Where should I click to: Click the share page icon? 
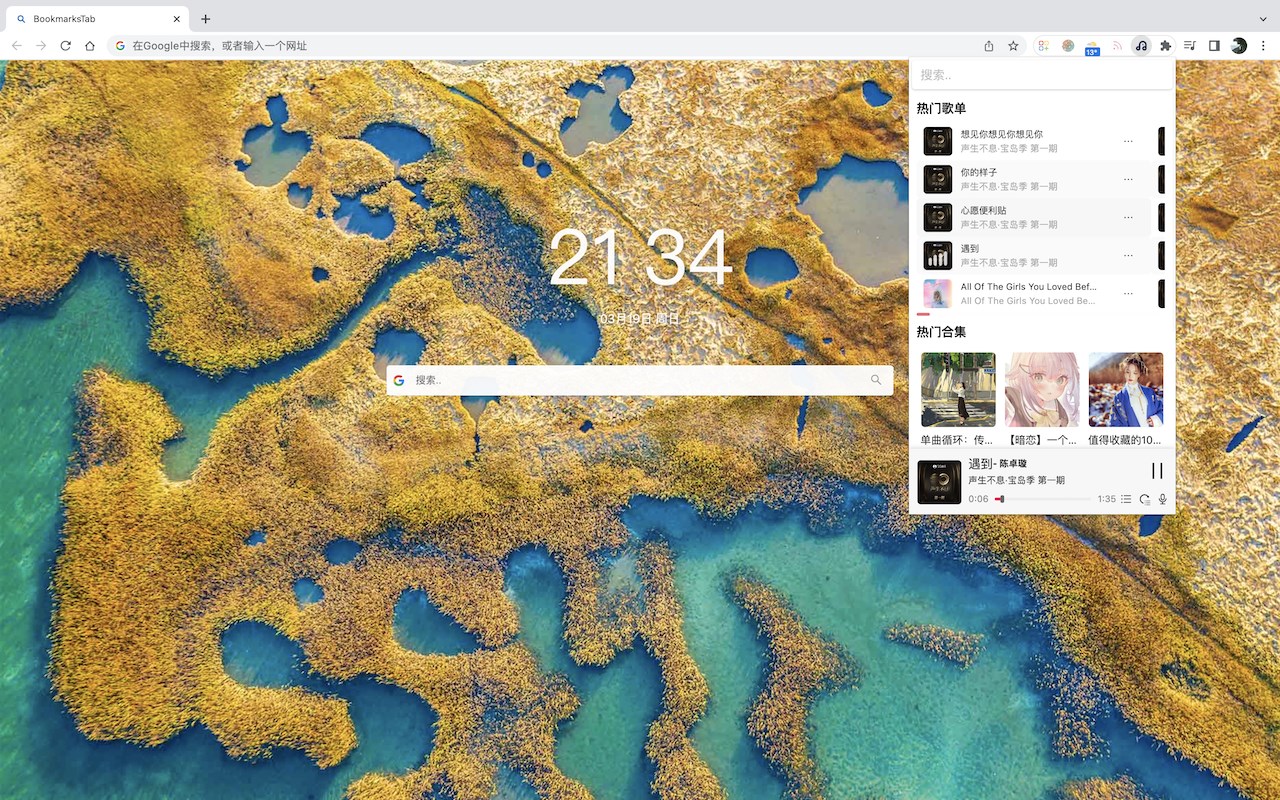pos(989,46)
